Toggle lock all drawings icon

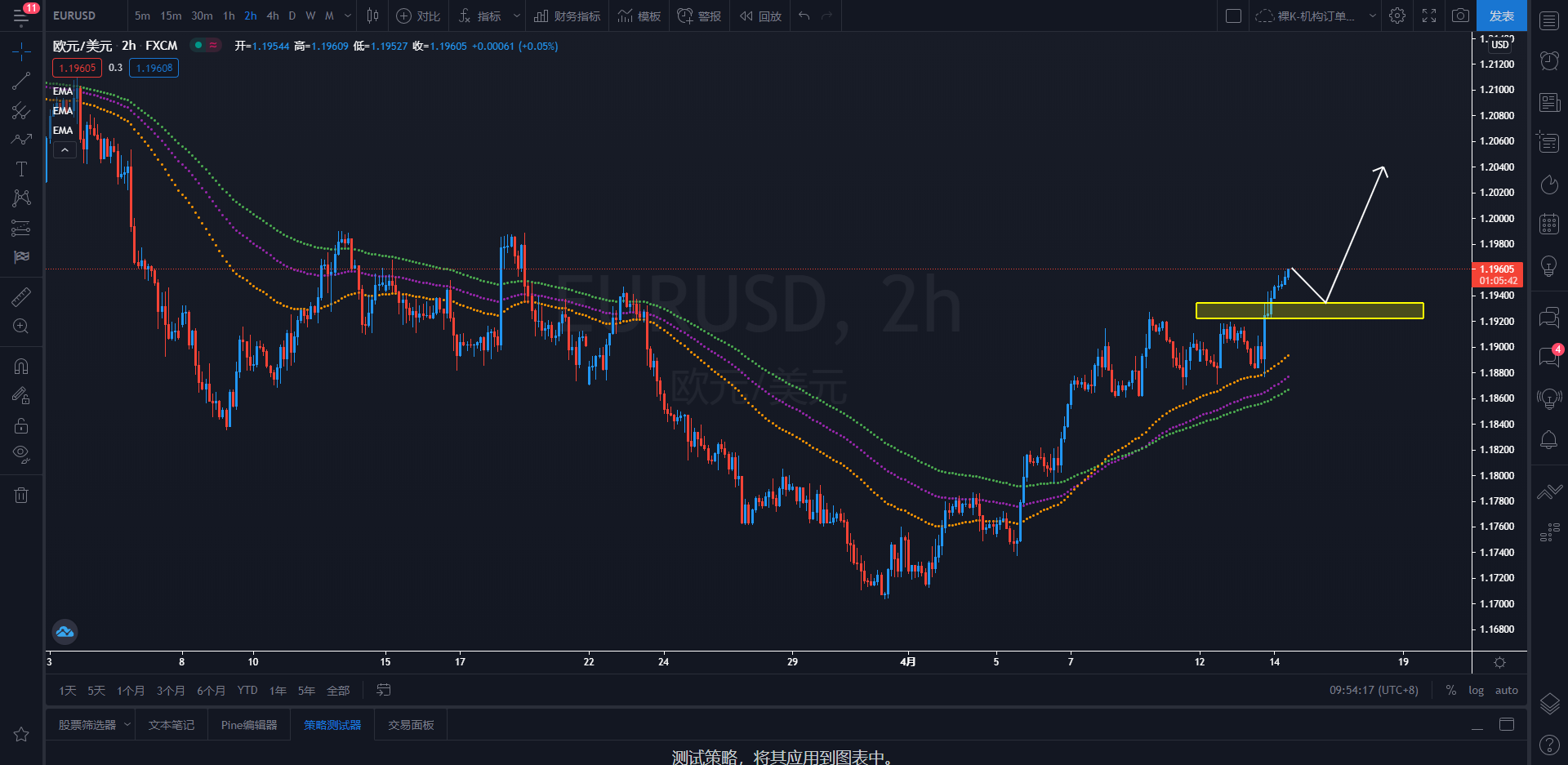pos(21,425)
